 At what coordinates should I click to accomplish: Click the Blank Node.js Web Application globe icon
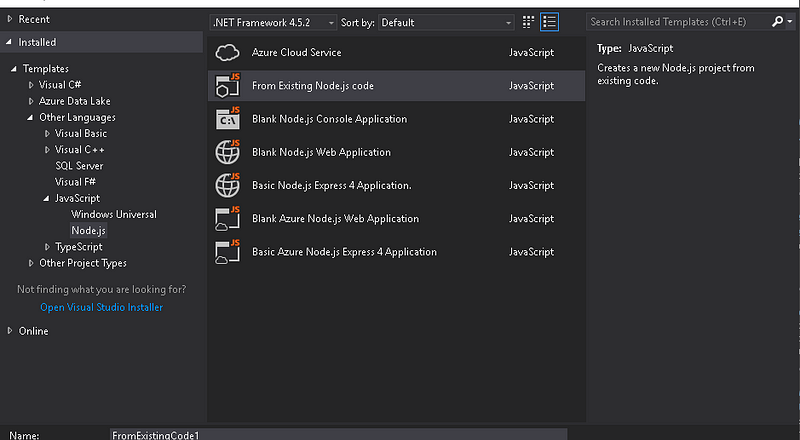tap(228, 152)
